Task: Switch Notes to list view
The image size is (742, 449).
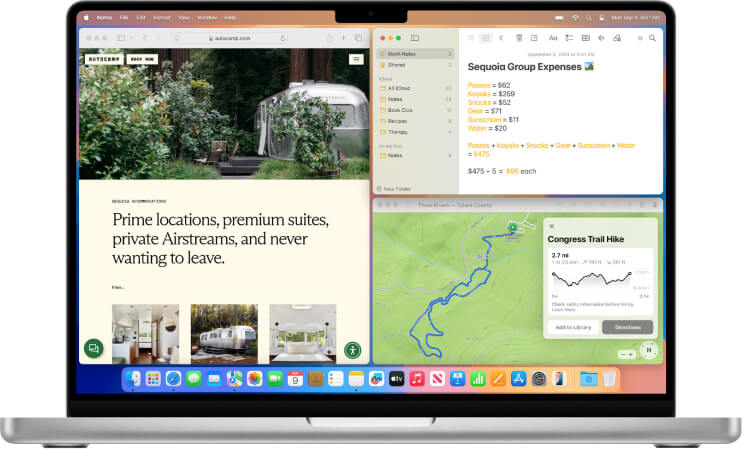Action: (x=471, y=38)
